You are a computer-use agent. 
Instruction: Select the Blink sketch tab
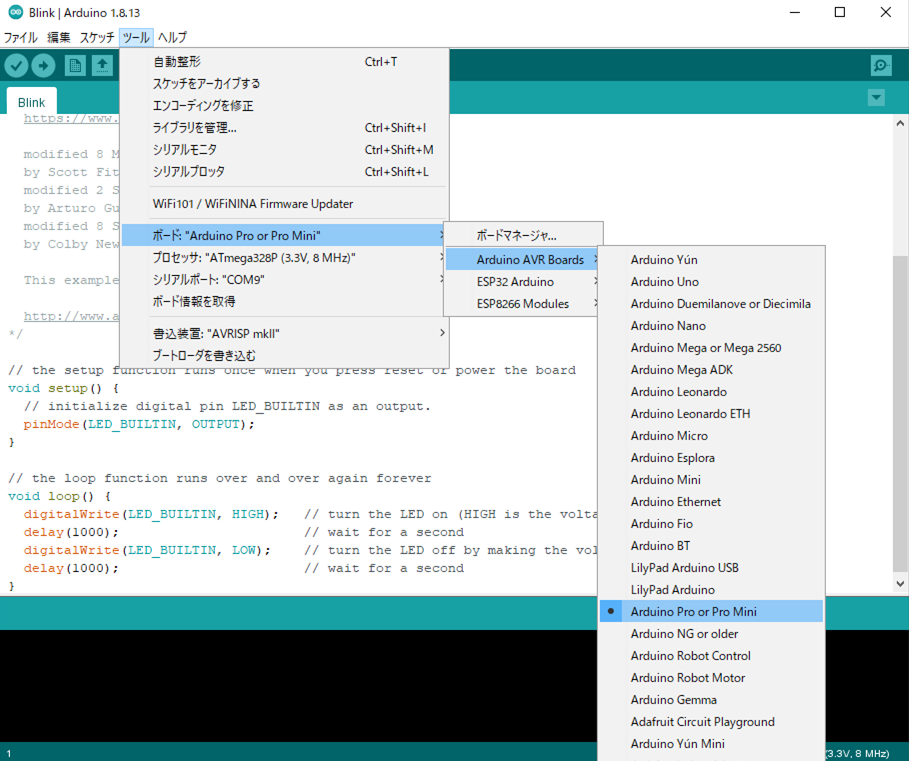point(31,102)
